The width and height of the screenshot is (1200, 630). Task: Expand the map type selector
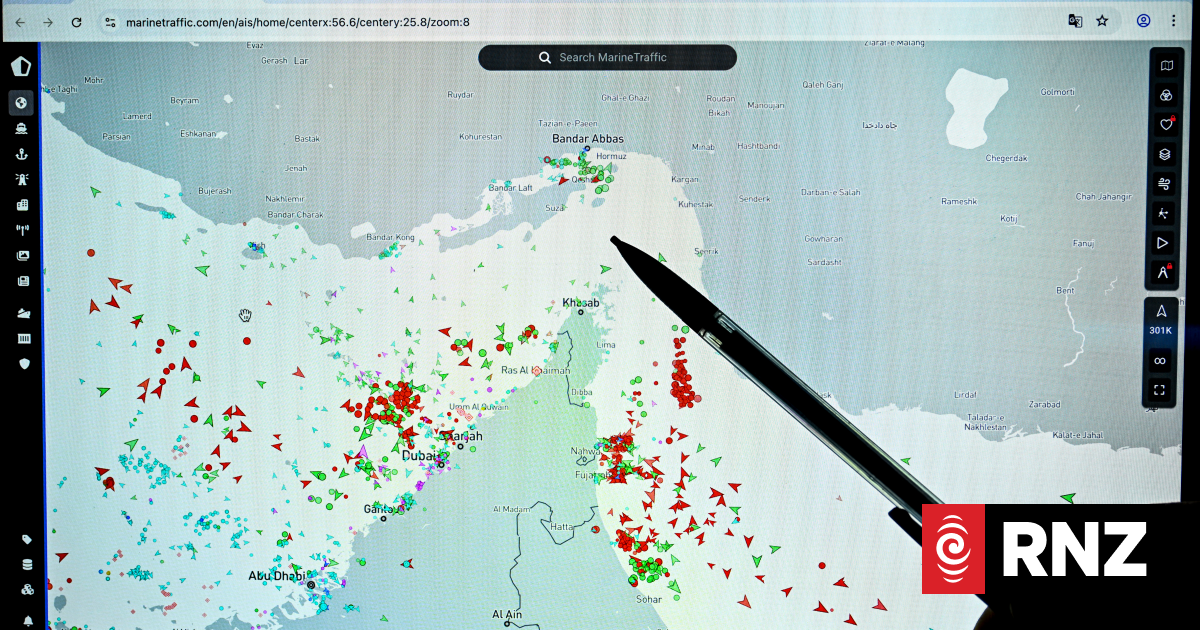(1165, 66)
